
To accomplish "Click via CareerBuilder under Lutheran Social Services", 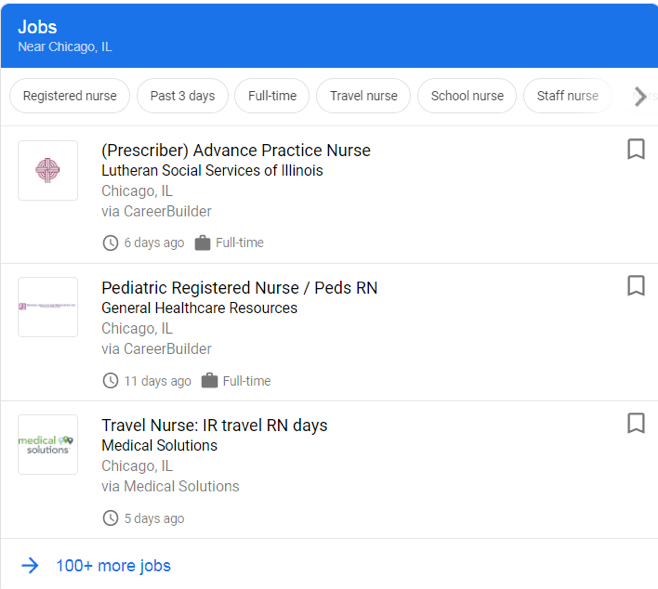I will pyautogui.click(x=157, y=211).
